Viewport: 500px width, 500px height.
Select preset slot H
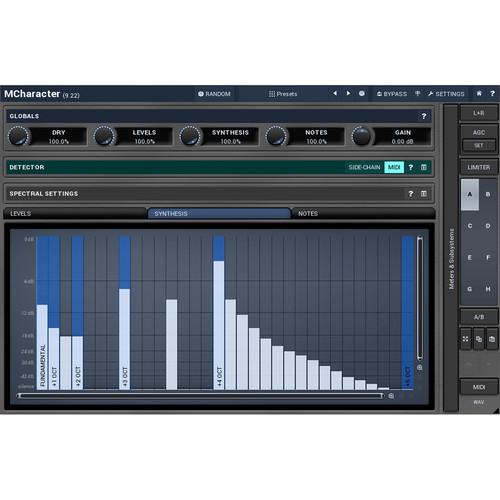(x=488, y=289)
